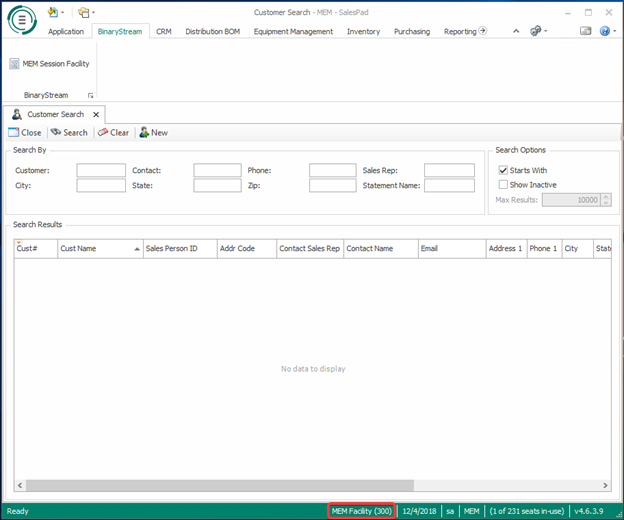Screen dimensions: 624x520
Task: Clear the search fields with Clear
Action: (113, 132)
